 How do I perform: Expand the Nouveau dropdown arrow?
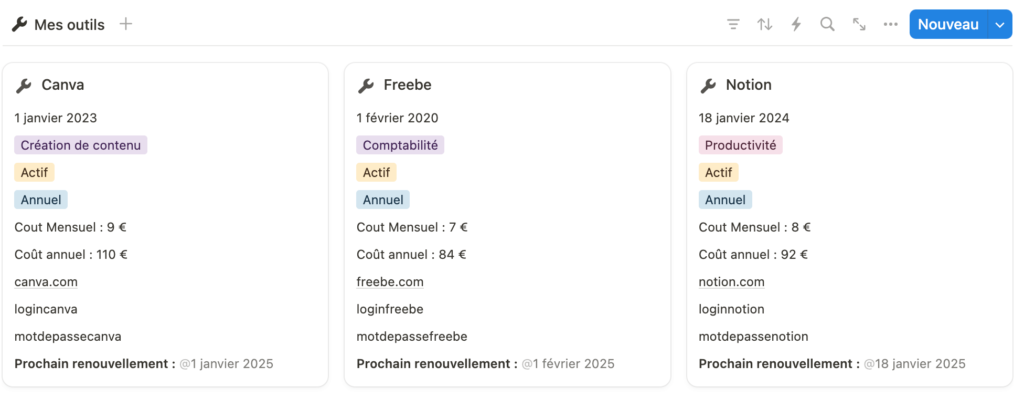point(1000,25)
